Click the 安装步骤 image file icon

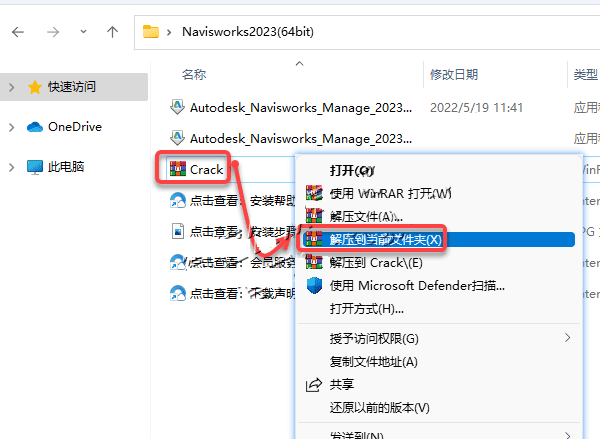(x=178, y=231)
